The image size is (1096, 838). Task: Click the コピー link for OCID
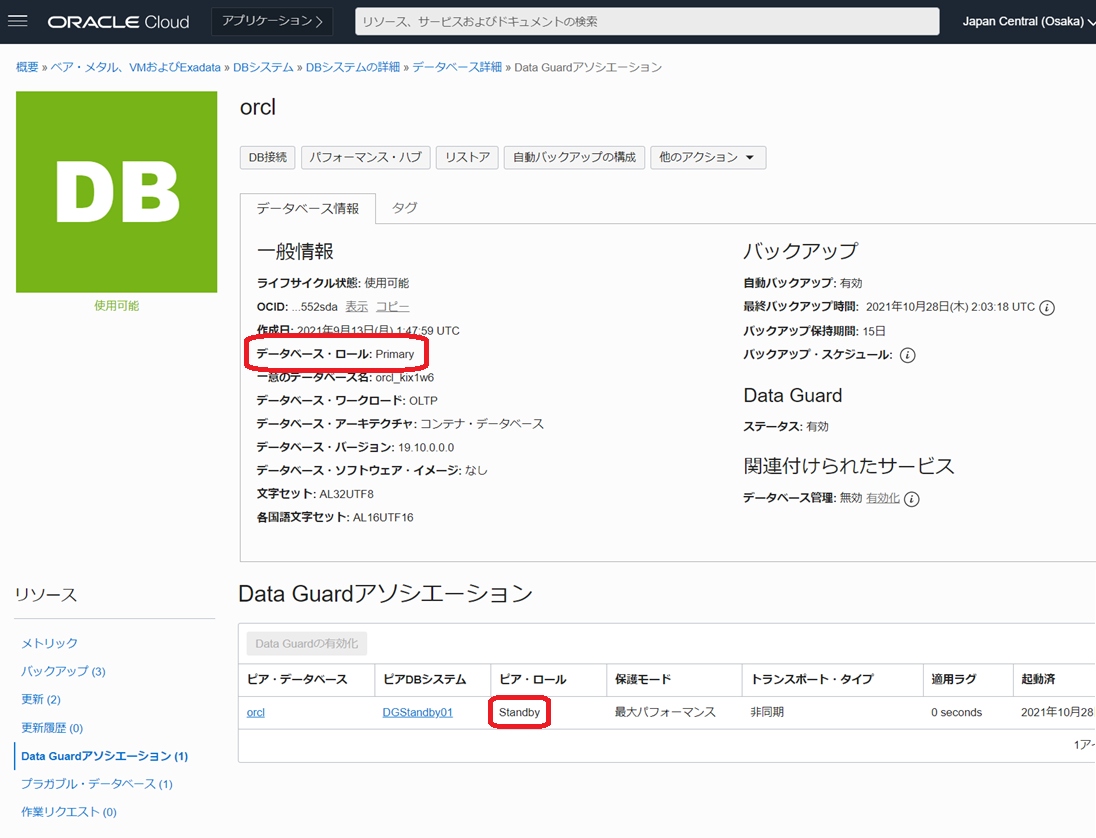(392, 306)
